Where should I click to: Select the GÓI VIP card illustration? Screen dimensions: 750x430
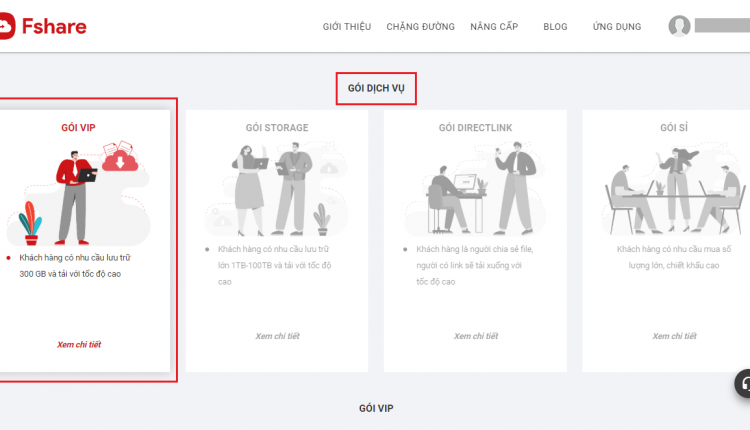coord(78,192)
